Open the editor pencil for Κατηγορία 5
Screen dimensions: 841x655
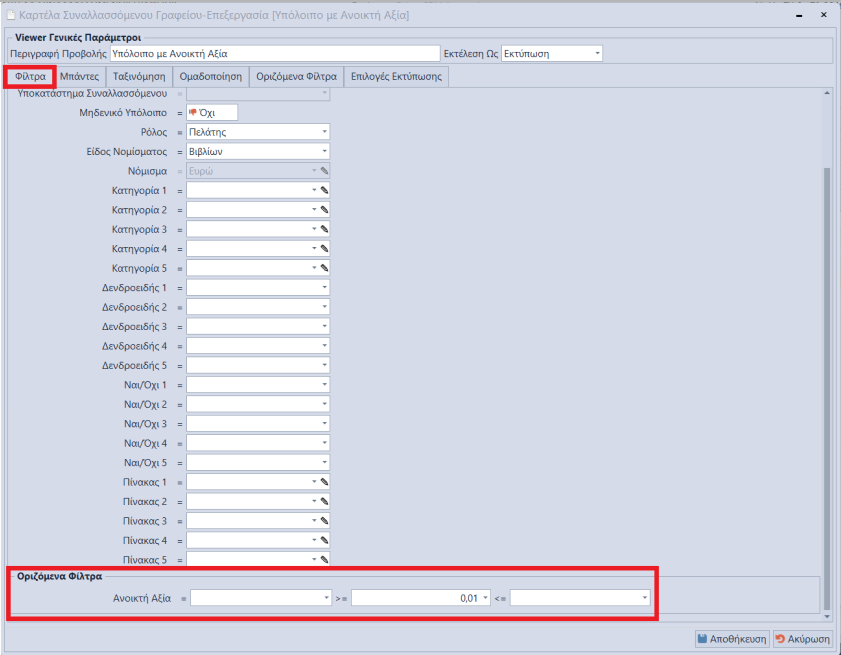pyautogui.click(x=324, y=268)
